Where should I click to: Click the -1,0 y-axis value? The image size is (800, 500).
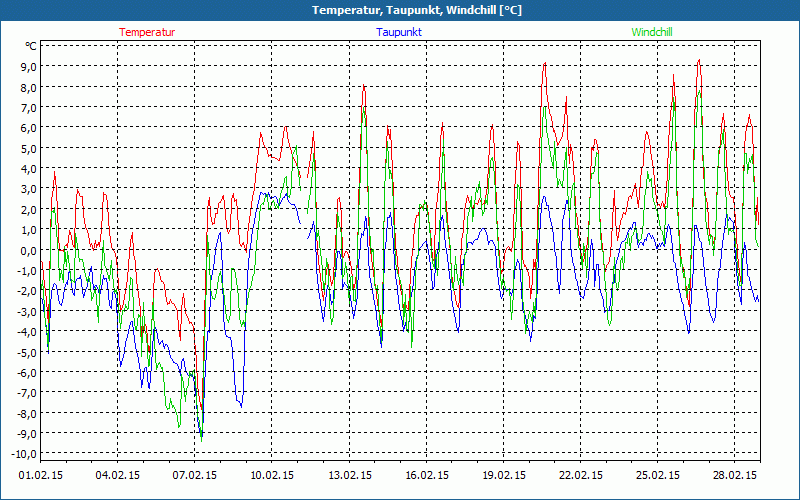pyautogui.click(x=26, y=270)
